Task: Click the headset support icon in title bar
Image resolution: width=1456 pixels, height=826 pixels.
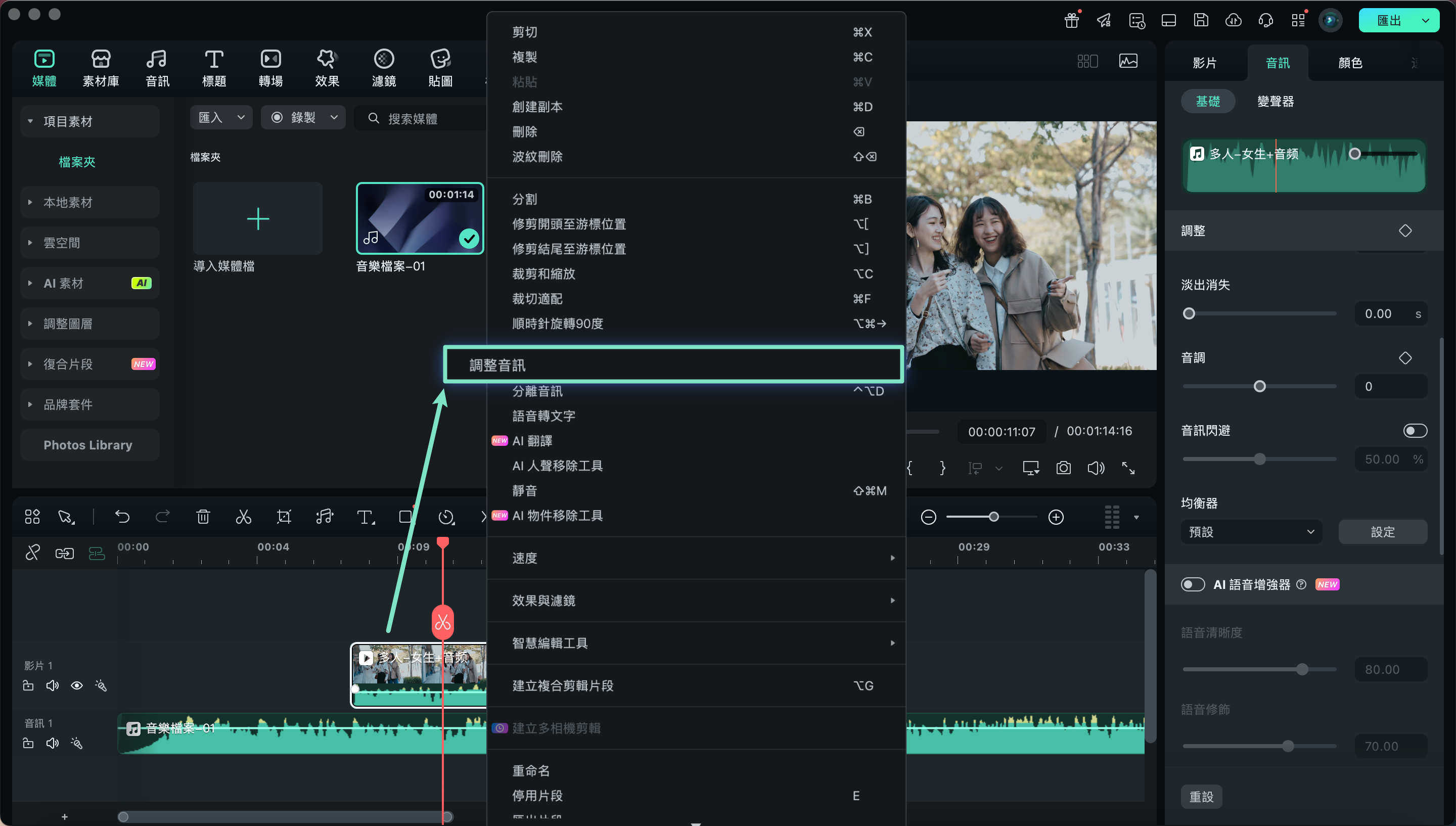Action: tap(1265, 20)
